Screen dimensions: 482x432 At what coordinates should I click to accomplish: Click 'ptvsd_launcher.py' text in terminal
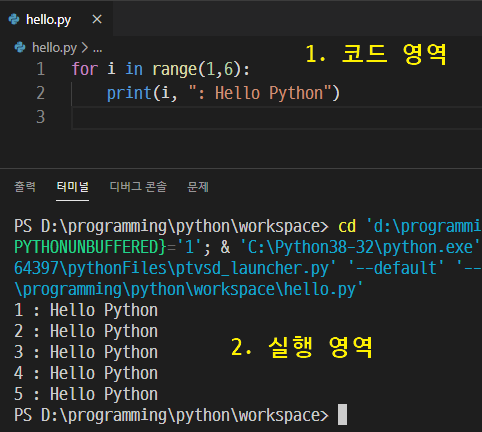pos(253,268)
